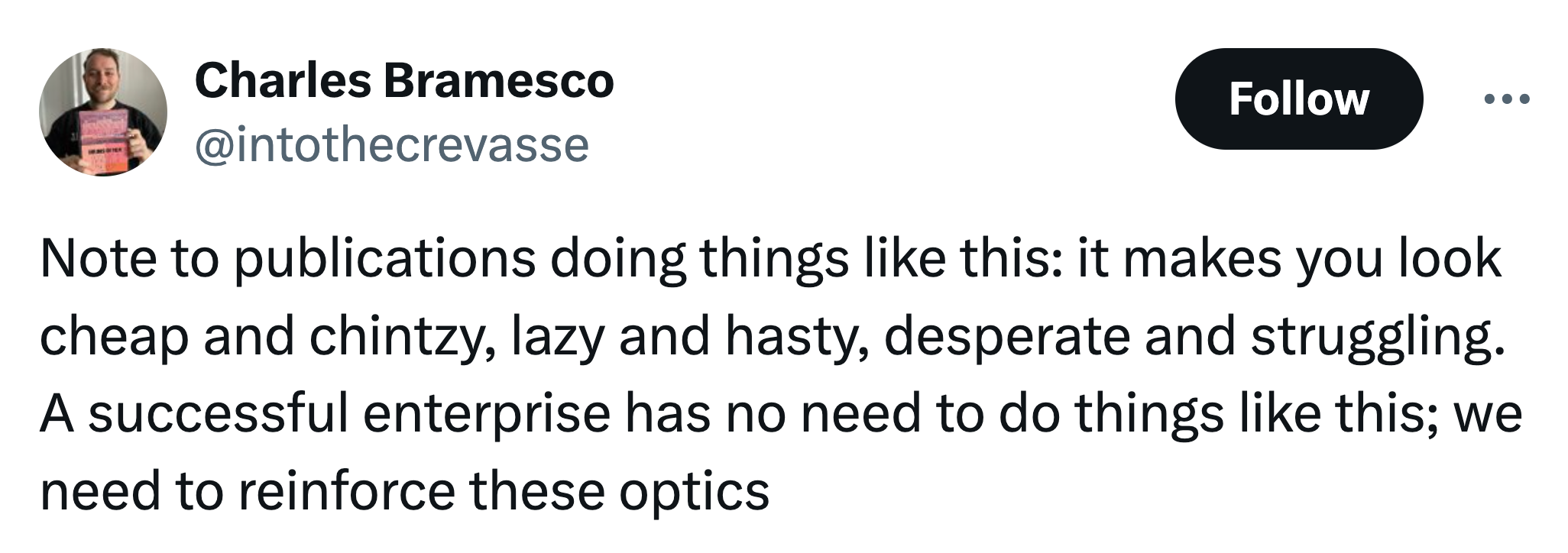The width and height of the screenshot is (1568, 553).
Task: Click the phrase "A successful enterprise"
Action: (x=326, y=416)
